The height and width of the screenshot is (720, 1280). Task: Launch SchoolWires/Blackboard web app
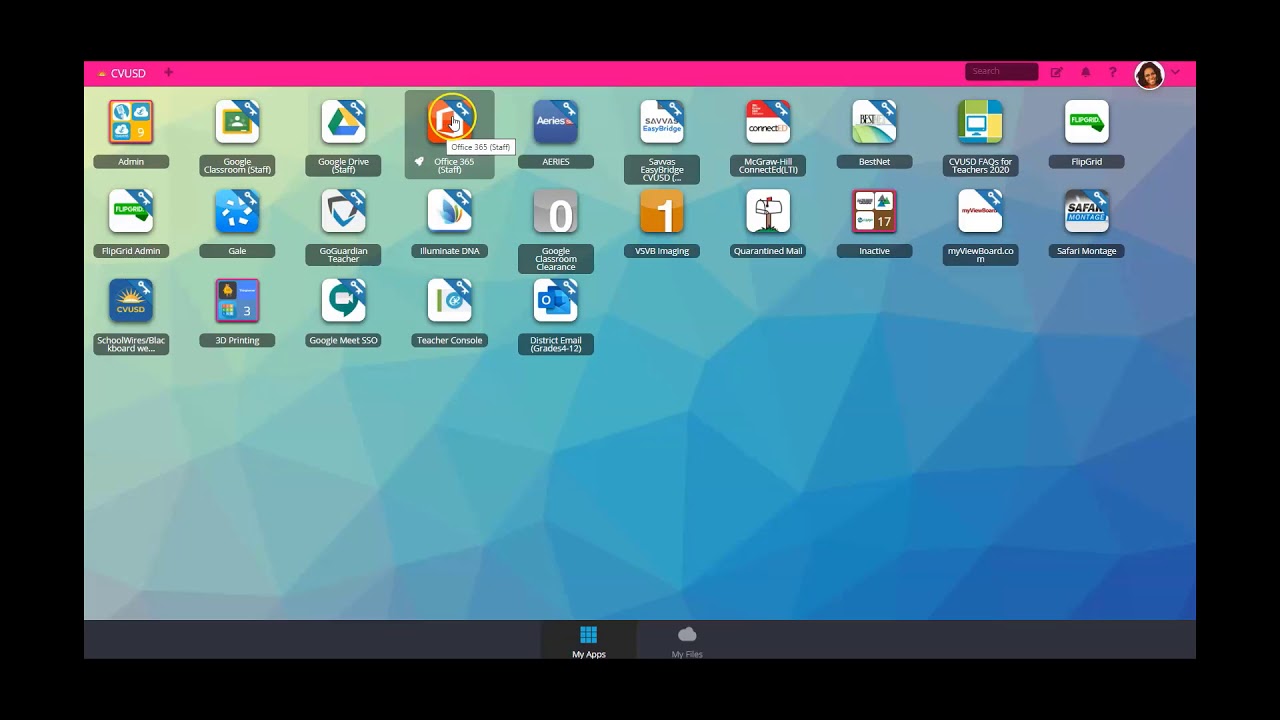tap(131, 300)
